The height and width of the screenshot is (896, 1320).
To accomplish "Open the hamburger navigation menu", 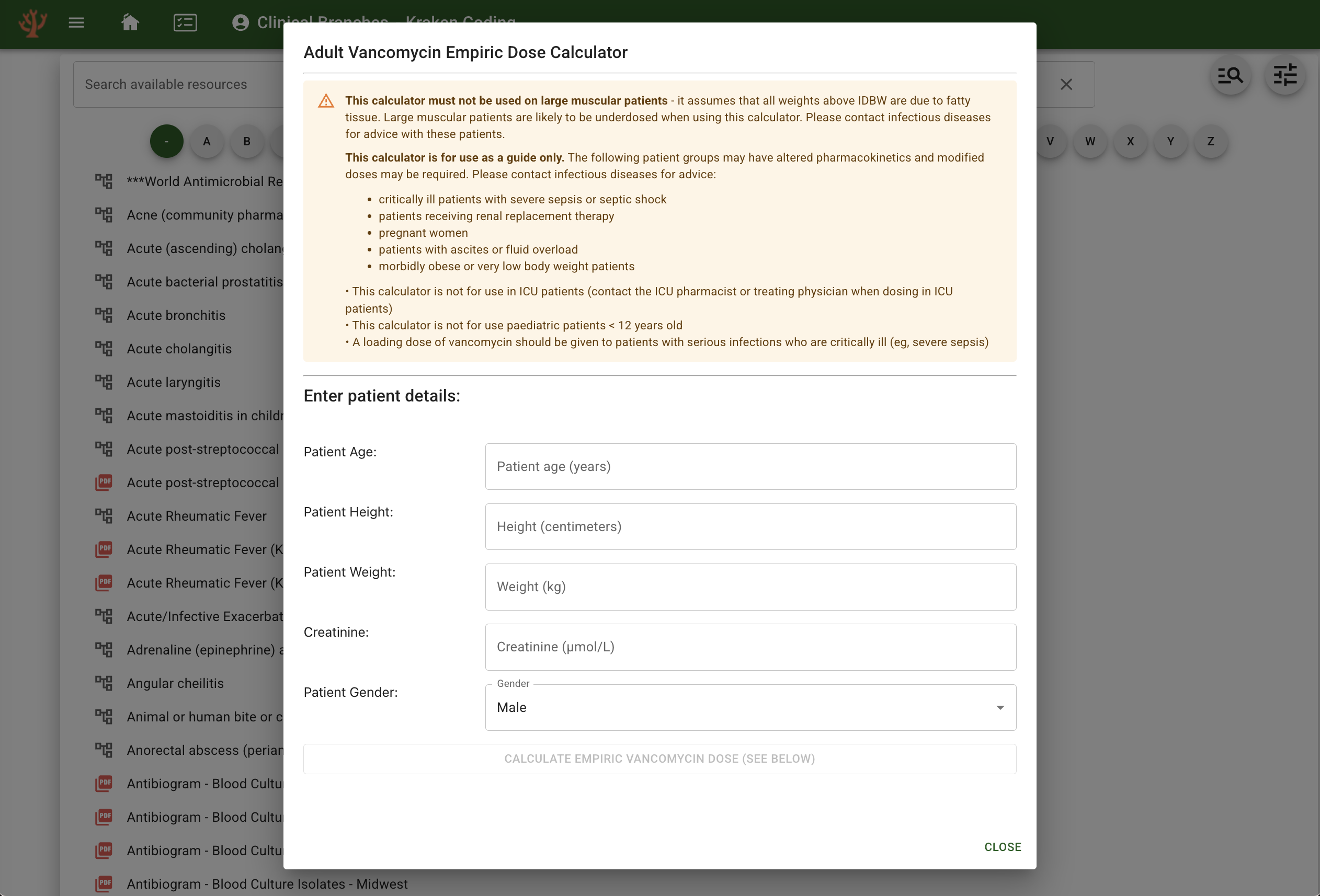I will (77, 22).
